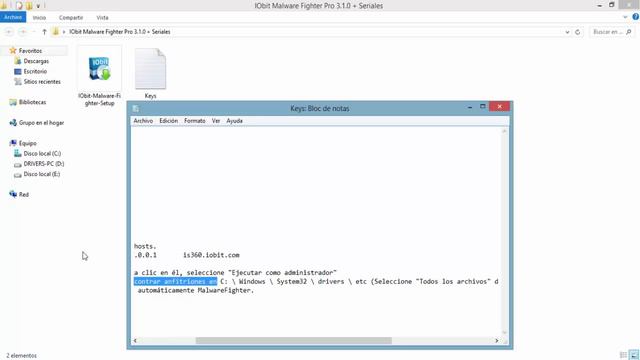This screenshot has width=640, height=360.
Task: Click properties quick access toolbar icon
Action: [19, 6]
